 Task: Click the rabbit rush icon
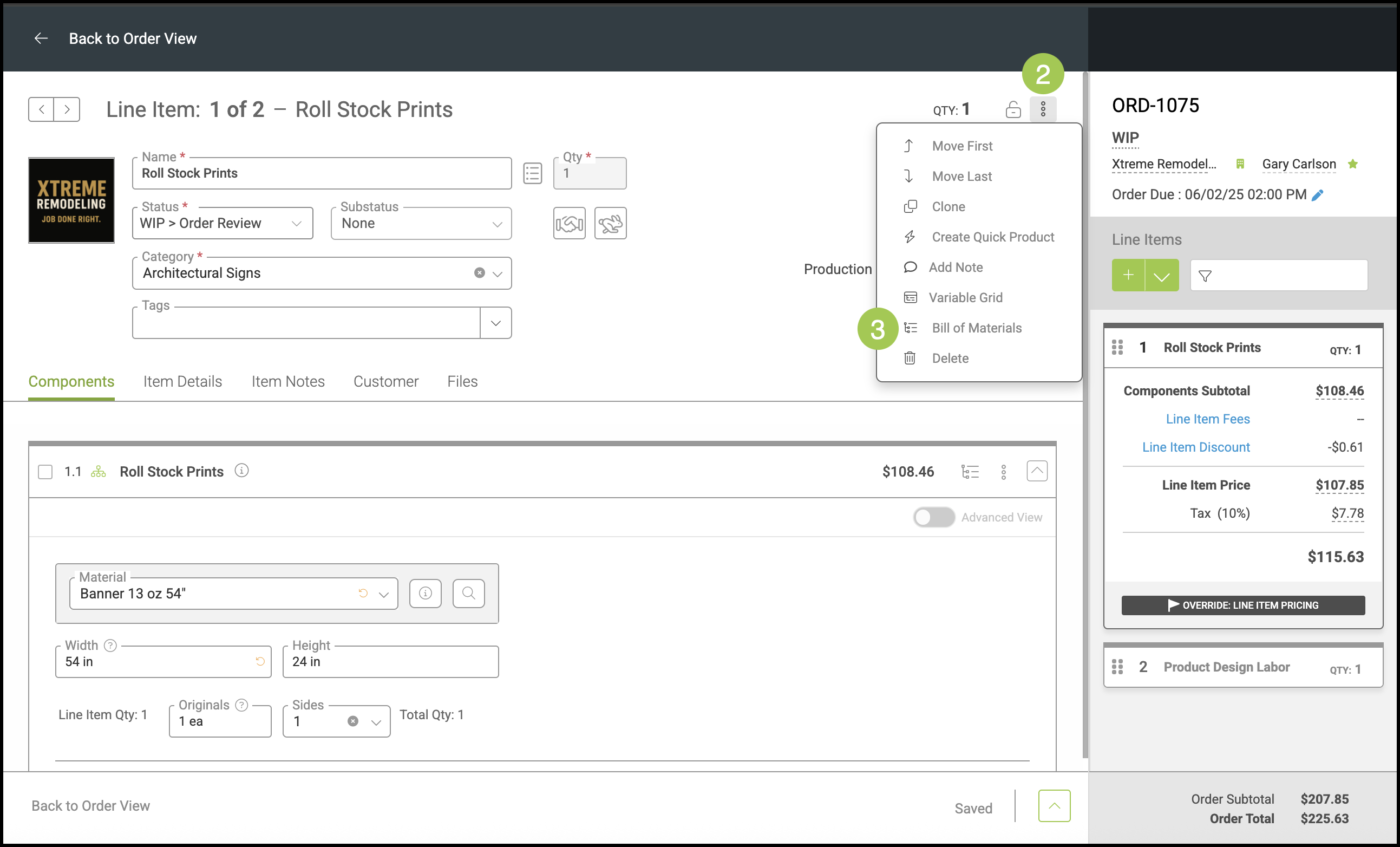pos(610,224)
